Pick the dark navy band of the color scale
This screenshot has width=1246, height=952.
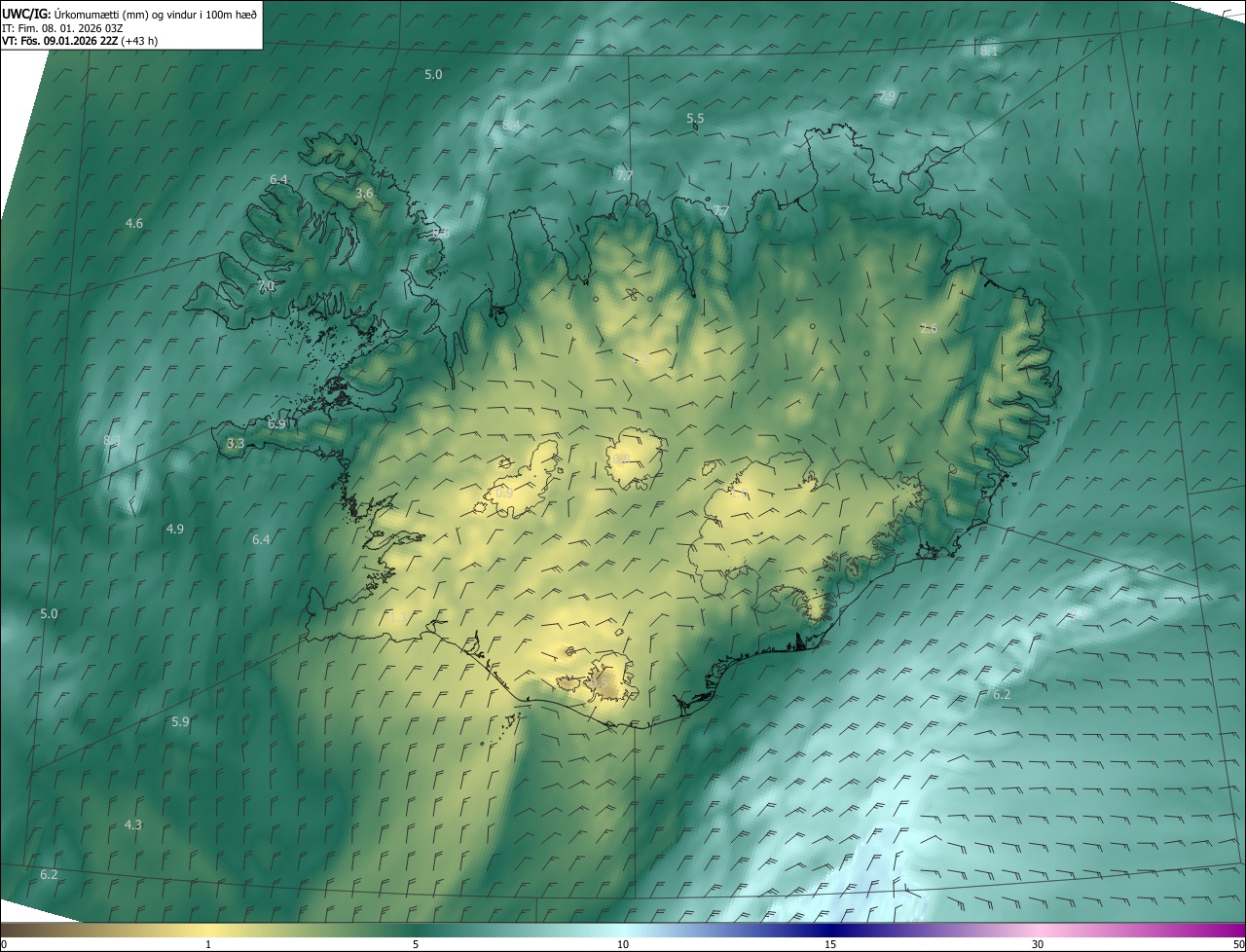tap(830, 930)
